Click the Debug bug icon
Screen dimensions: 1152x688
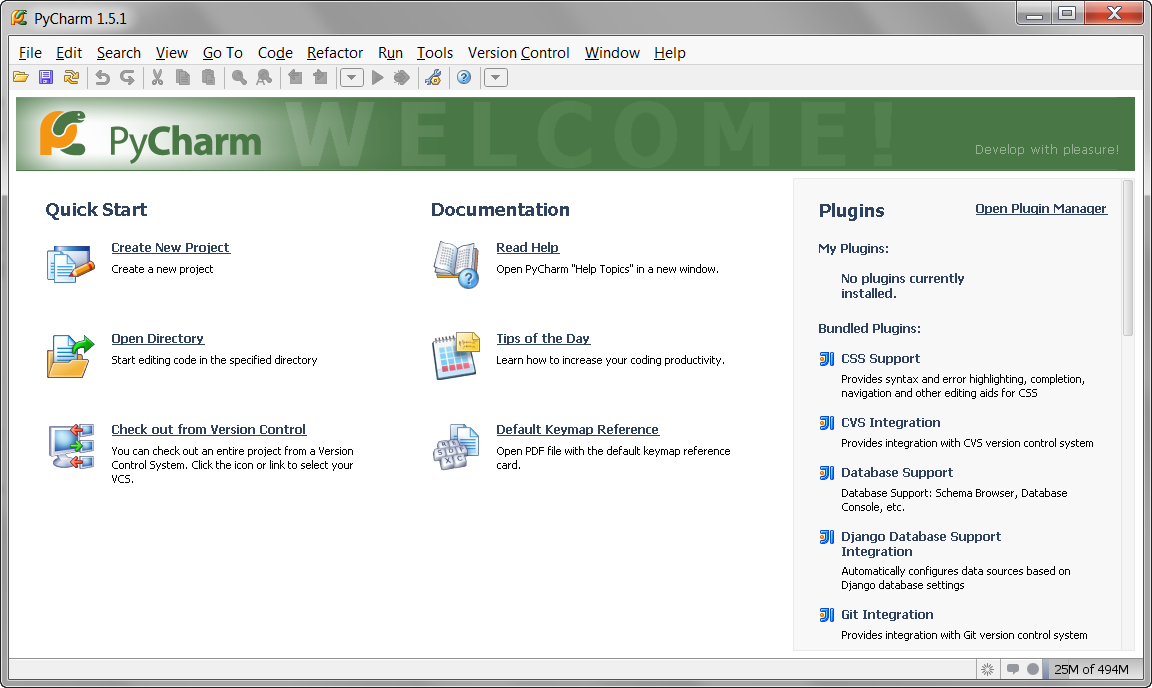point(402,77)
